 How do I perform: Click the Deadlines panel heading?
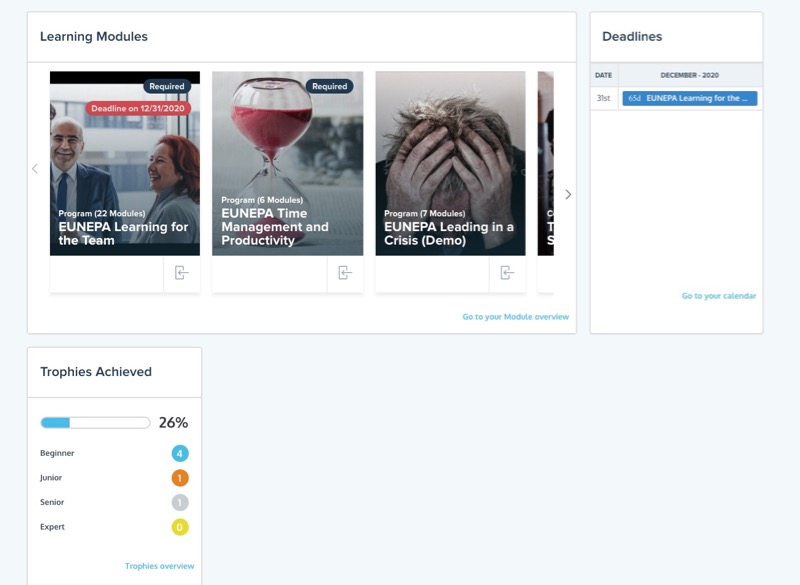[632, 37]
